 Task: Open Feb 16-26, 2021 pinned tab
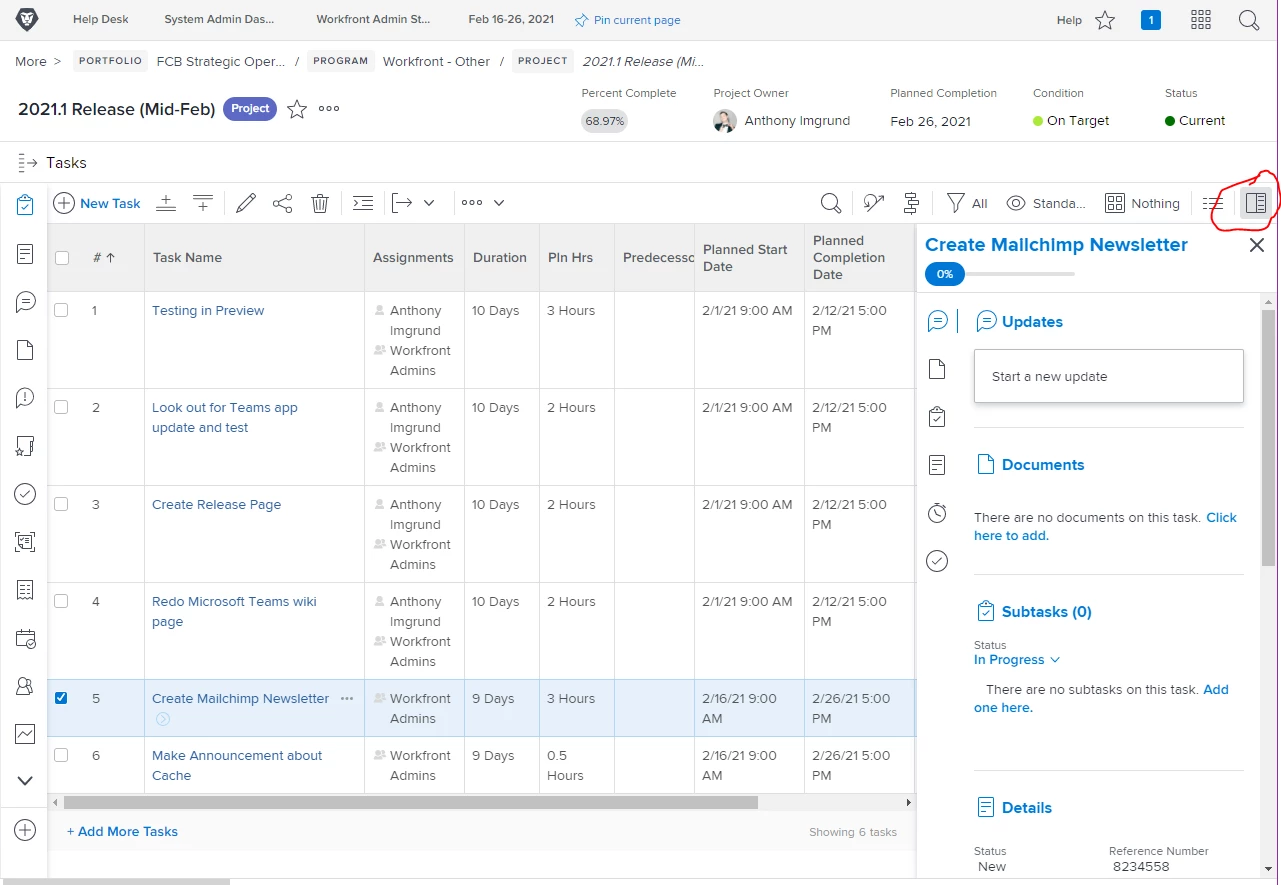click(x=510, y=20)
